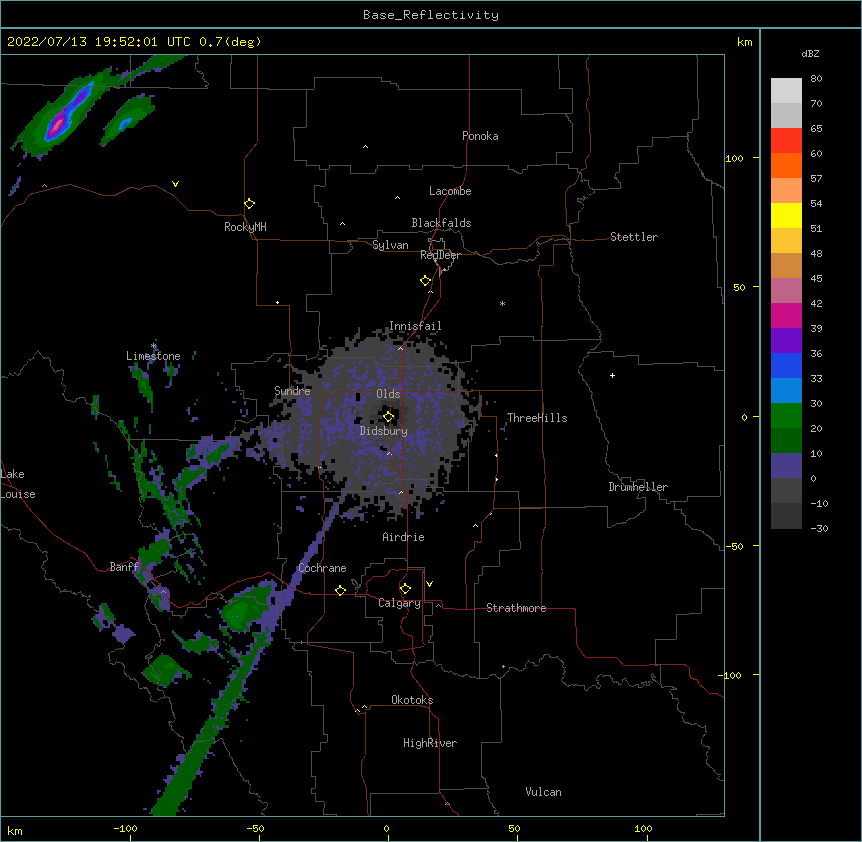The height and width of the screenshot is (842, 862).
Task: Select the yellow diamond marker above Calgary label
Action: coord(405,589)
